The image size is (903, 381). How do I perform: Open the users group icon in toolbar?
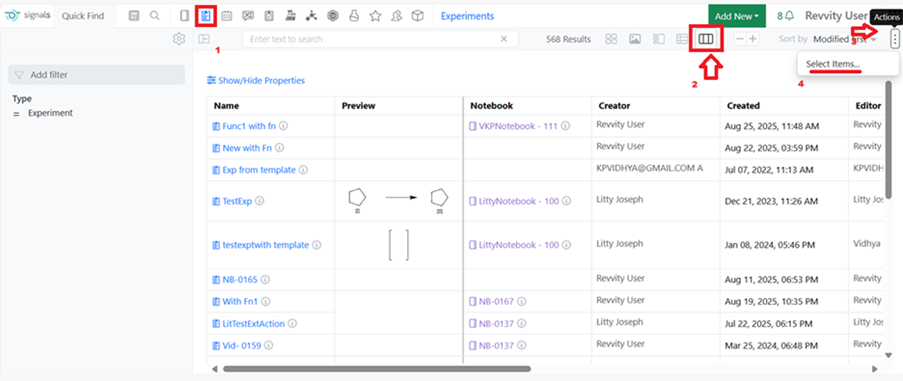[x=396, y=16]
